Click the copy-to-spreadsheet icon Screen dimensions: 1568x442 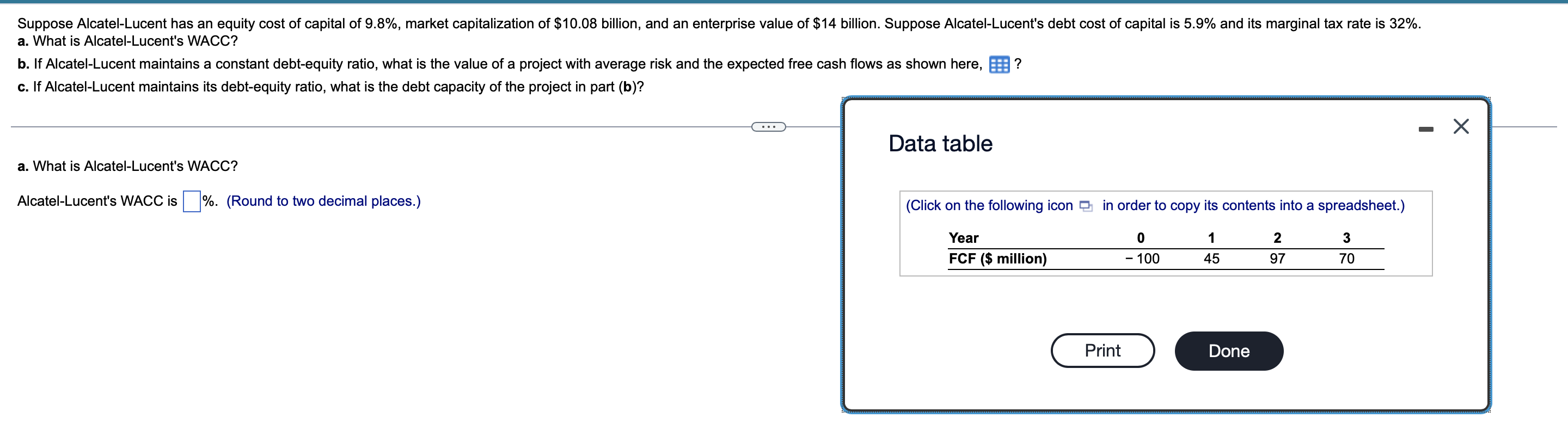click(x=1085, y=206)
